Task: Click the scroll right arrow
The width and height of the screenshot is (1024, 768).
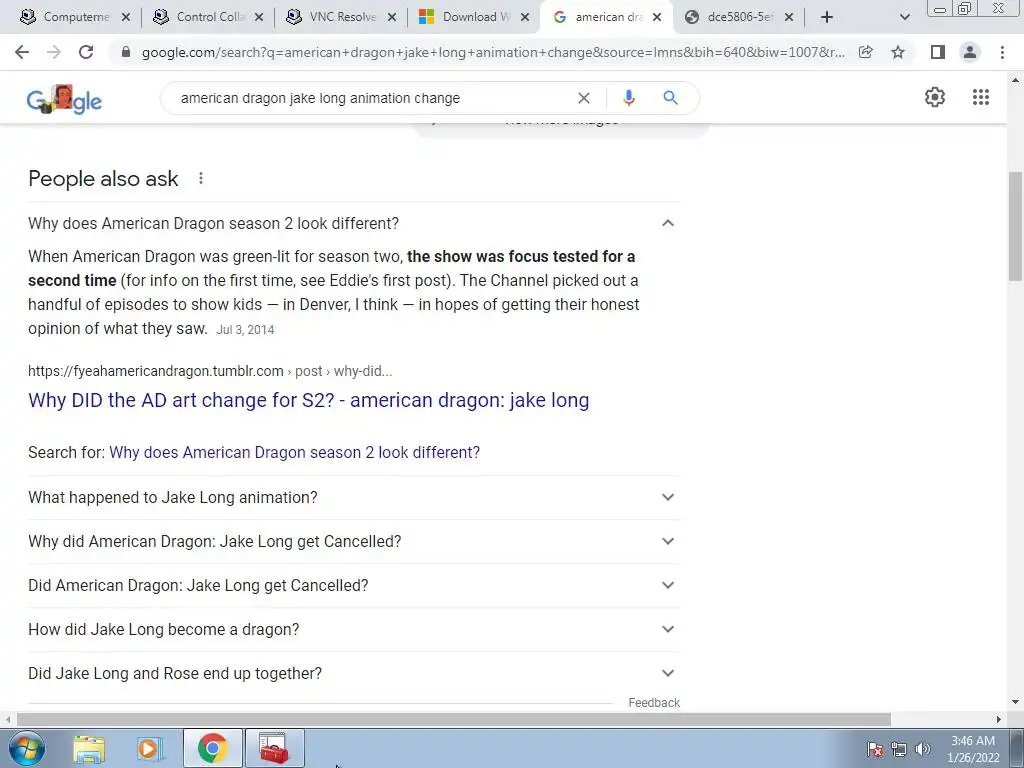Action: (999, 719)
